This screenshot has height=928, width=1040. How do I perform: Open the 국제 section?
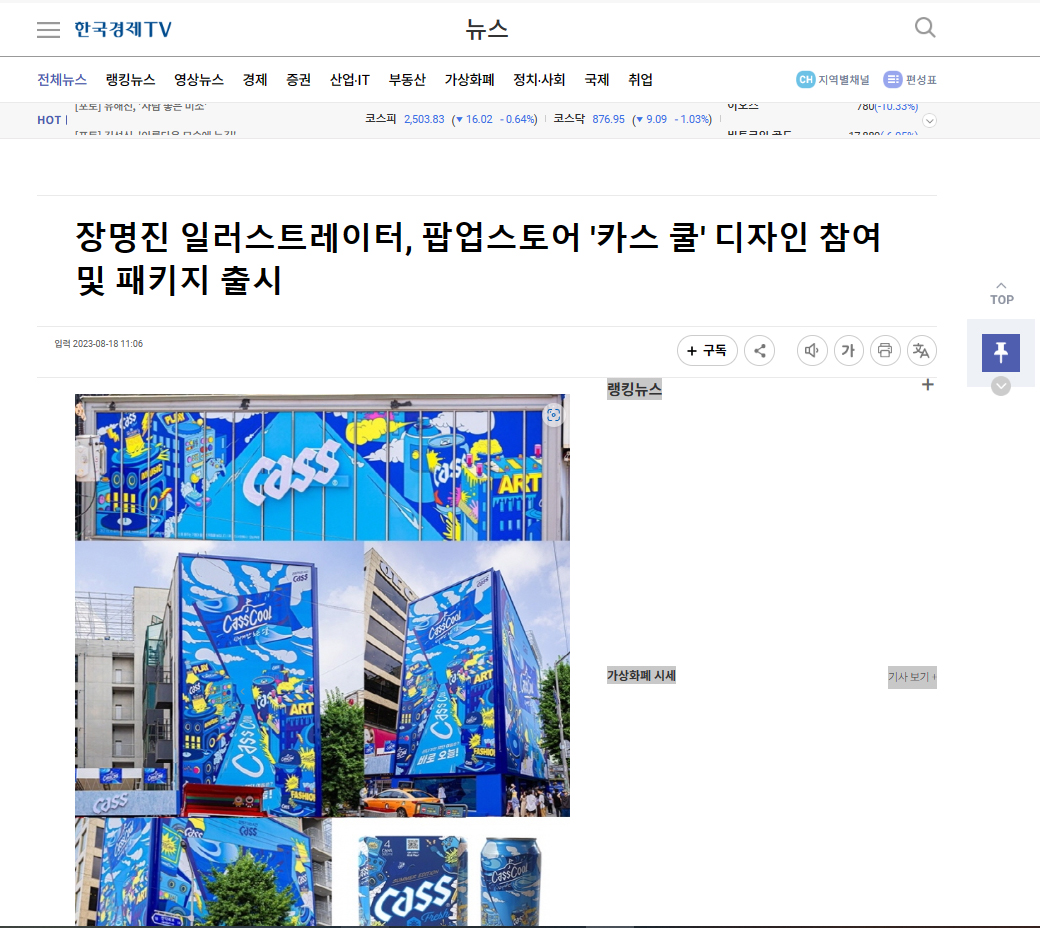click(596, 80)
